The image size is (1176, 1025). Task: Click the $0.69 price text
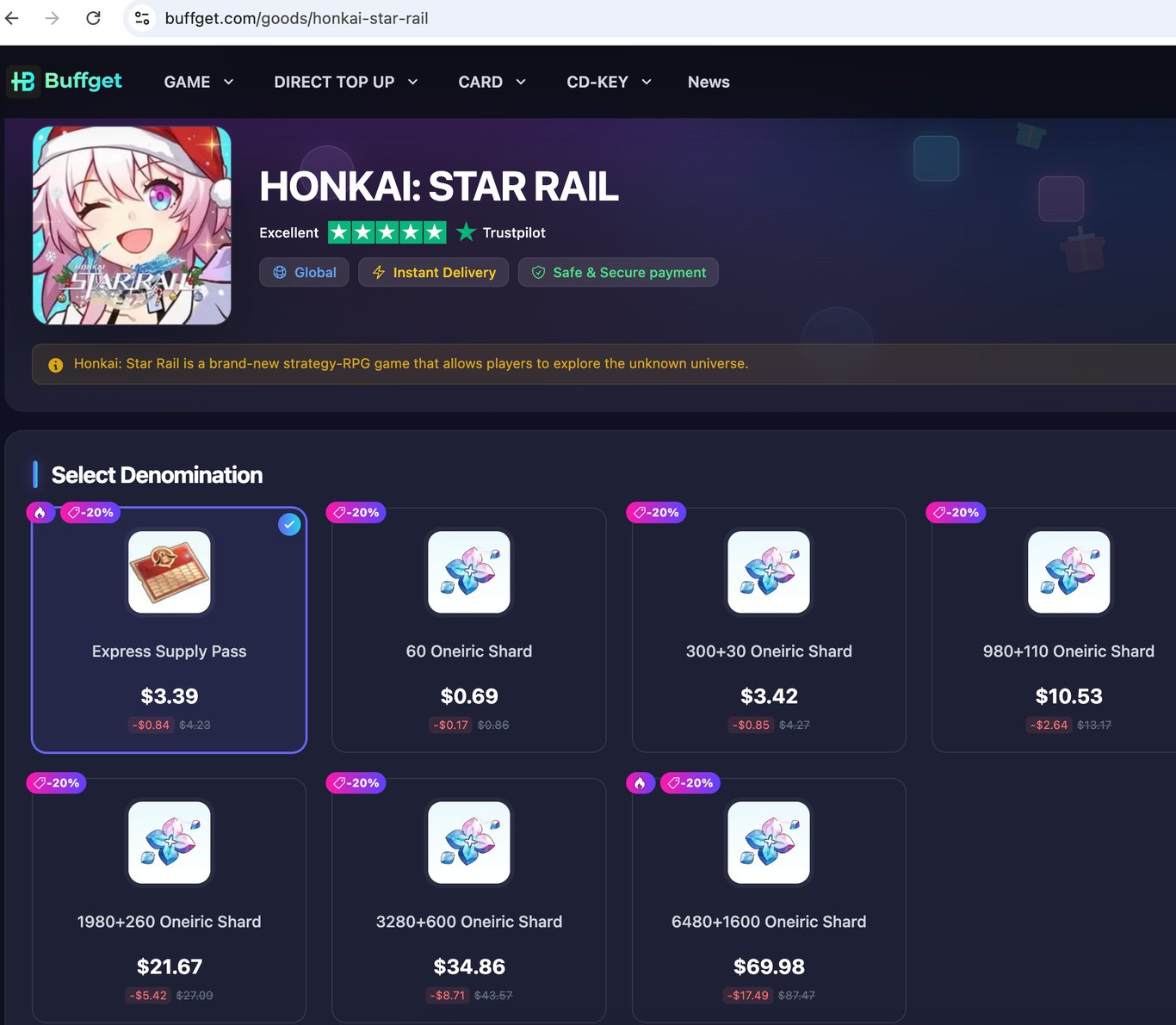point(469,696)
